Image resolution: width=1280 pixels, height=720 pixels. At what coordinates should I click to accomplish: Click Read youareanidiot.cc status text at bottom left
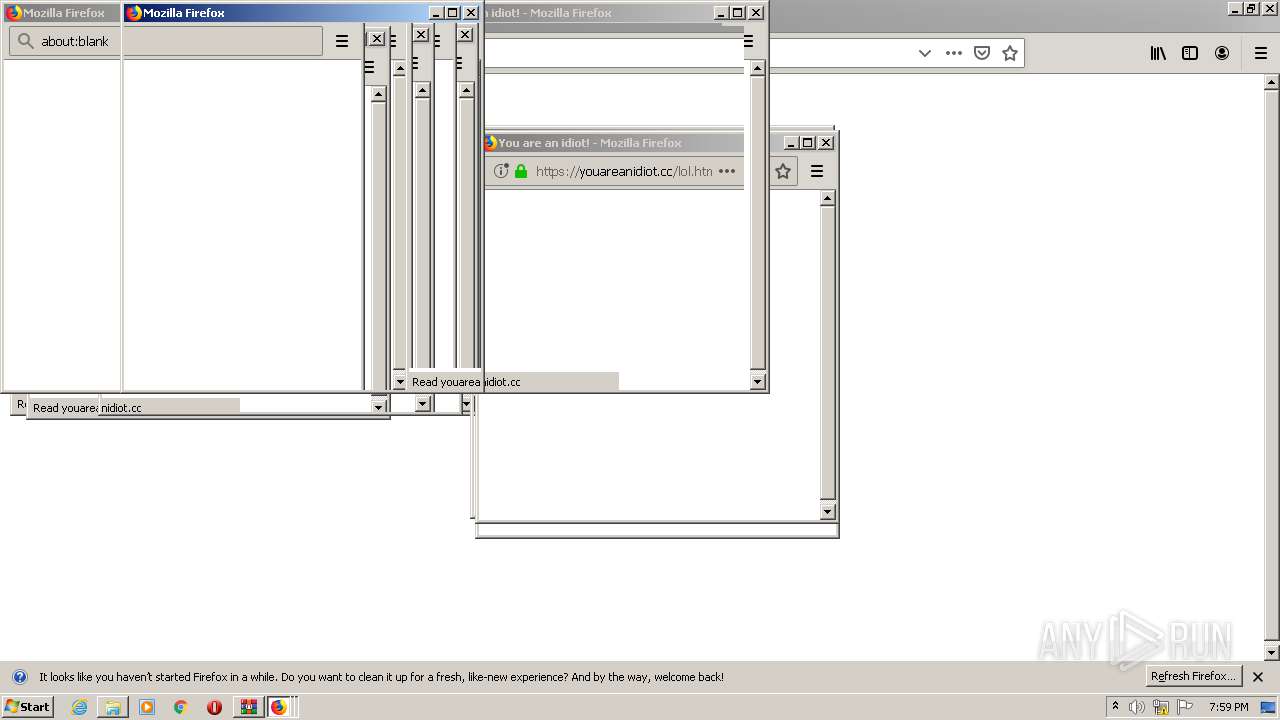click(87, 408)
